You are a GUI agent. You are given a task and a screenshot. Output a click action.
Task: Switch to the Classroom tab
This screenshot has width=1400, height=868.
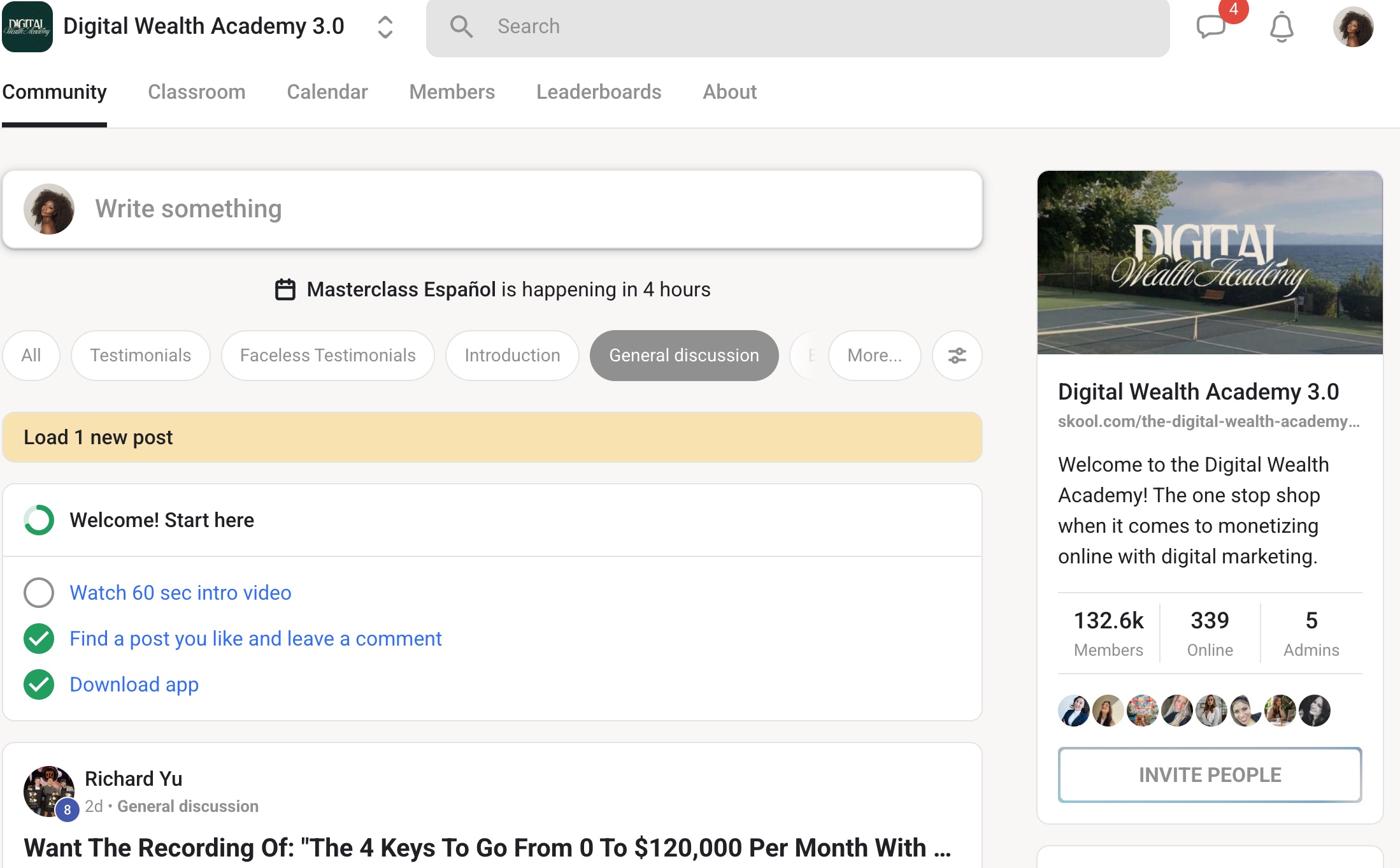pos(196,92)
